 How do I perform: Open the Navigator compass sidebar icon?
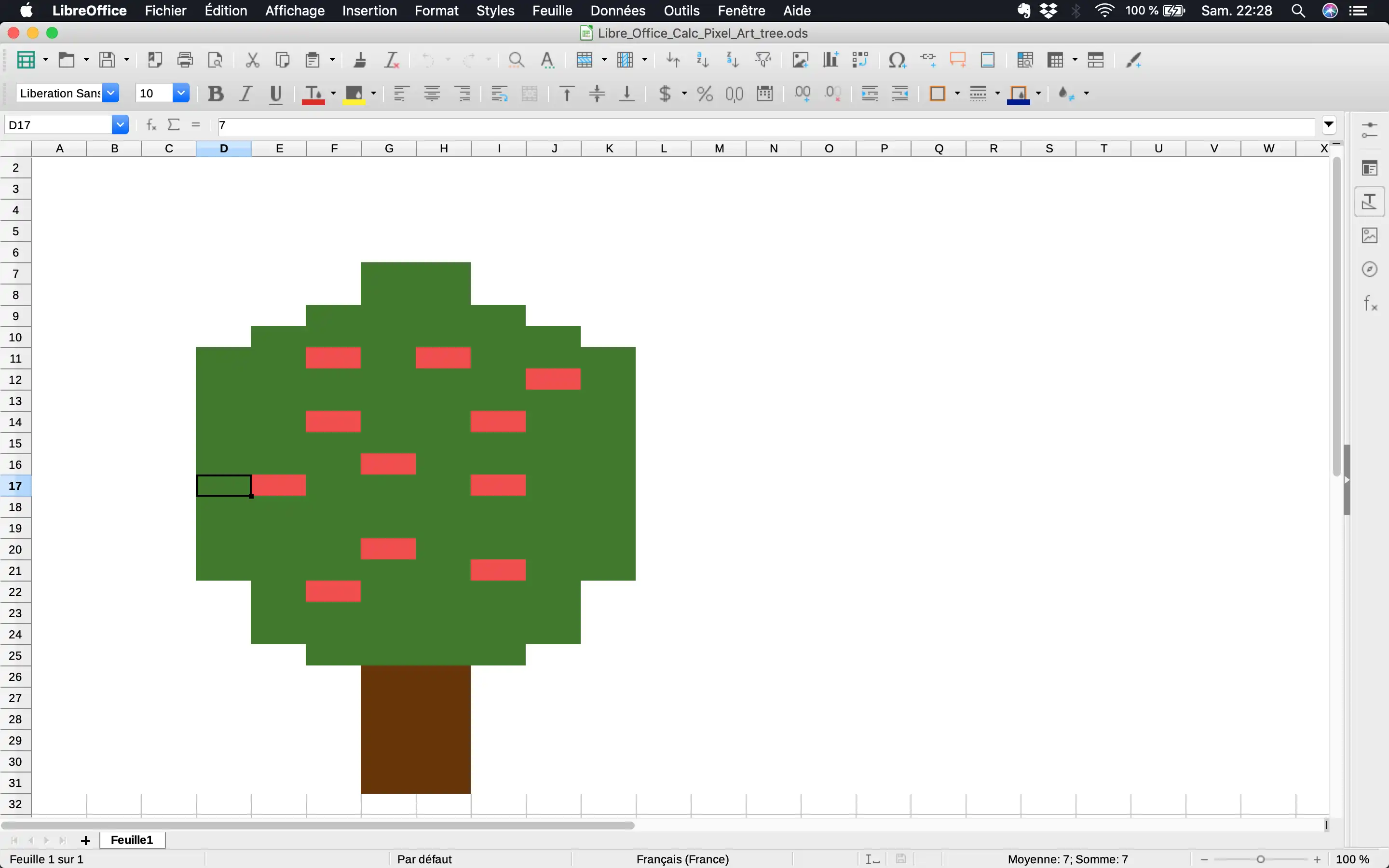(1370, 269)
